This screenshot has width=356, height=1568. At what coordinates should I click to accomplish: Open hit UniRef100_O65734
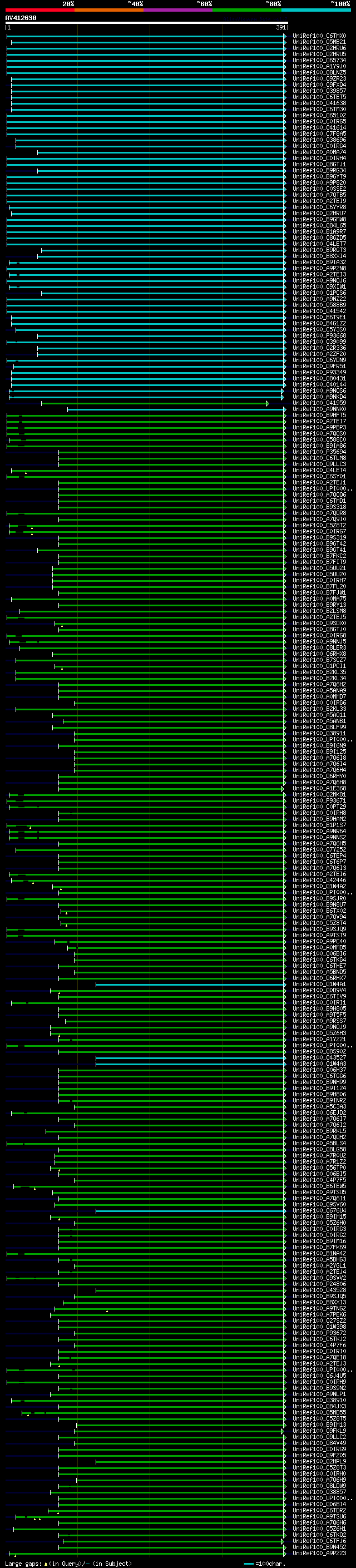point(319,60)
